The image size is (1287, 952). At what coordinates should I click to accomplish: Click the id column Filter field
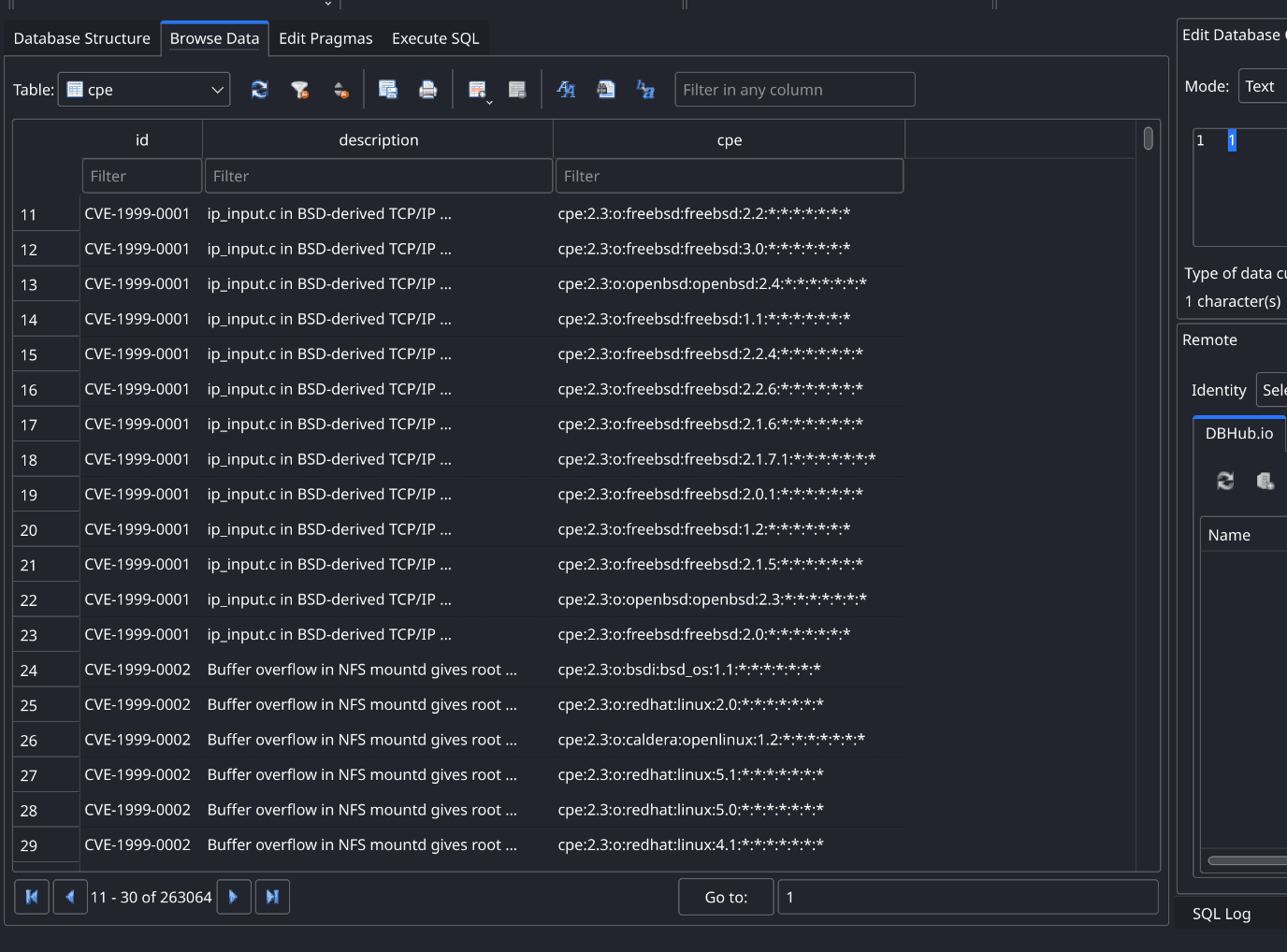(142, 176)
